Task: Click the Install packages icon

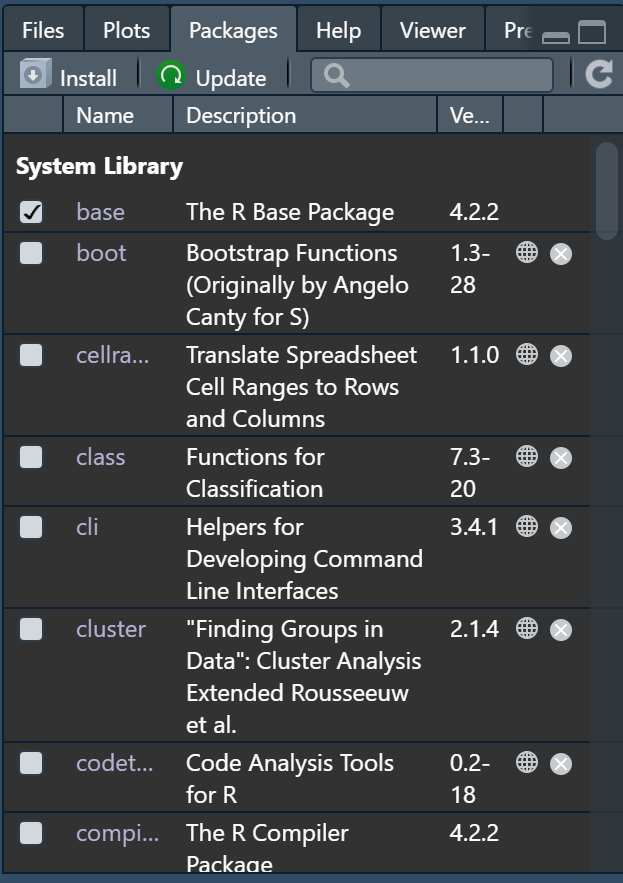Action: pyautogui.click(x=35, y=74)
